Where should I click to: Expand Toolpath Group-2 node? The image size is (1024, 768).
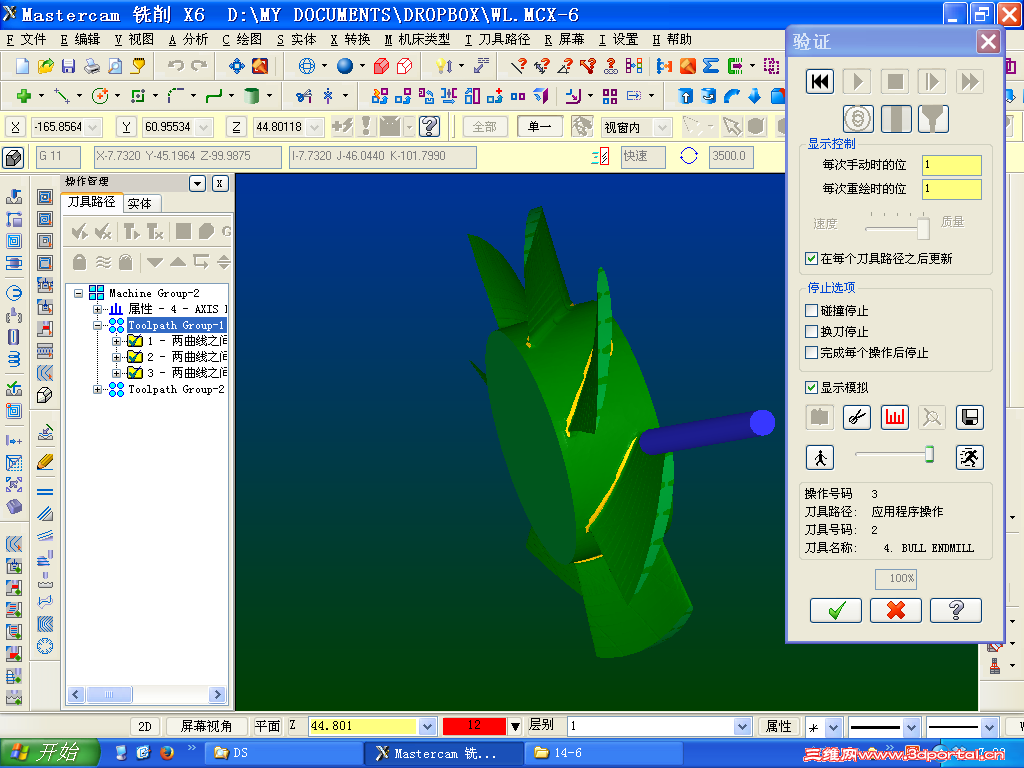(x=97, y=389)
